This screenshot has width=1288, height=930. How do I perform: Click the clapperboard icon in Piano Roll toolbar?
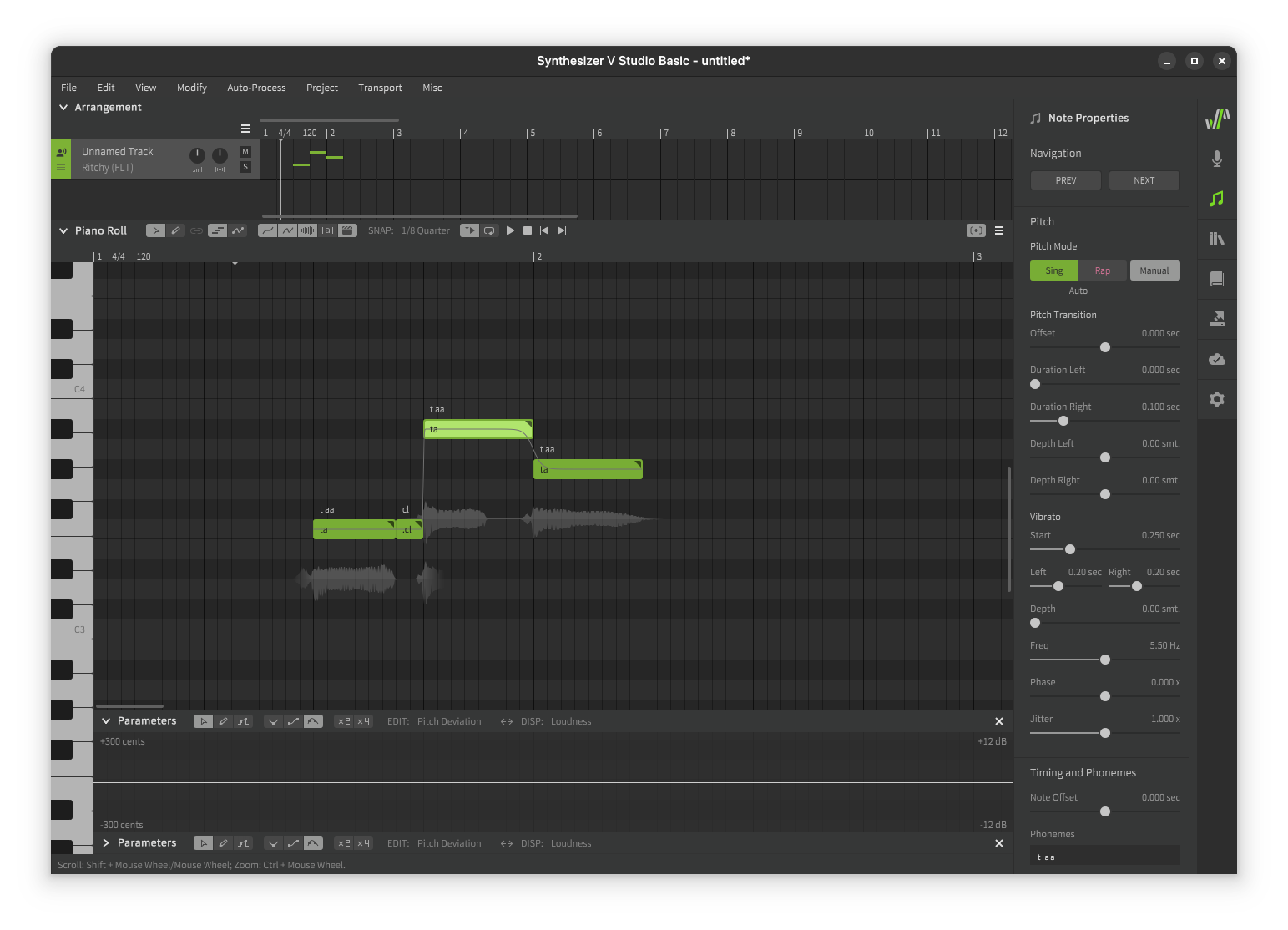coord(348,230)
